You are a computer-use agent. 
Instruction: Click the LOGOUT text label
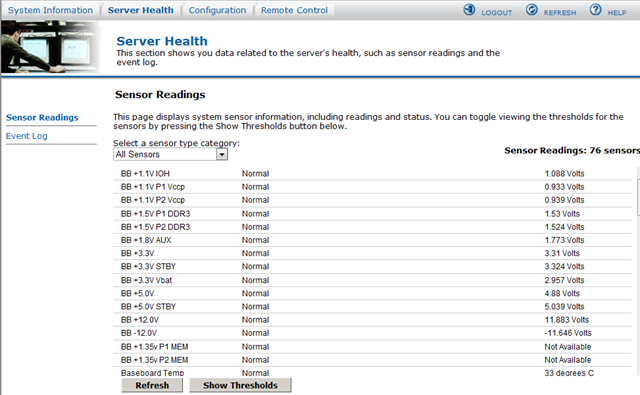pos(497,13)
